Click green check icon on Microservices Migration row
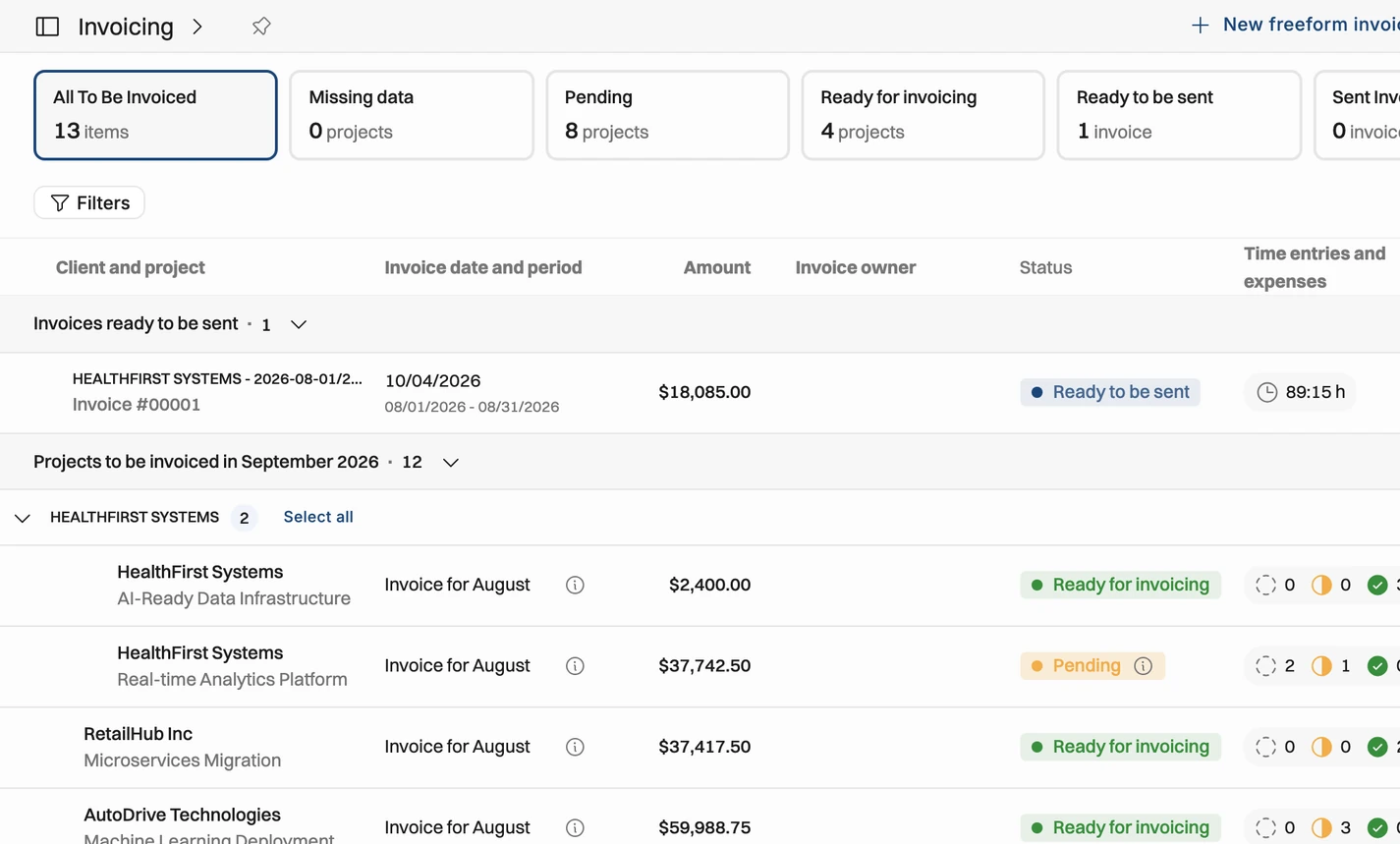The height and width of the screenshot is (844, 1400). click(x=1377, y=747)
